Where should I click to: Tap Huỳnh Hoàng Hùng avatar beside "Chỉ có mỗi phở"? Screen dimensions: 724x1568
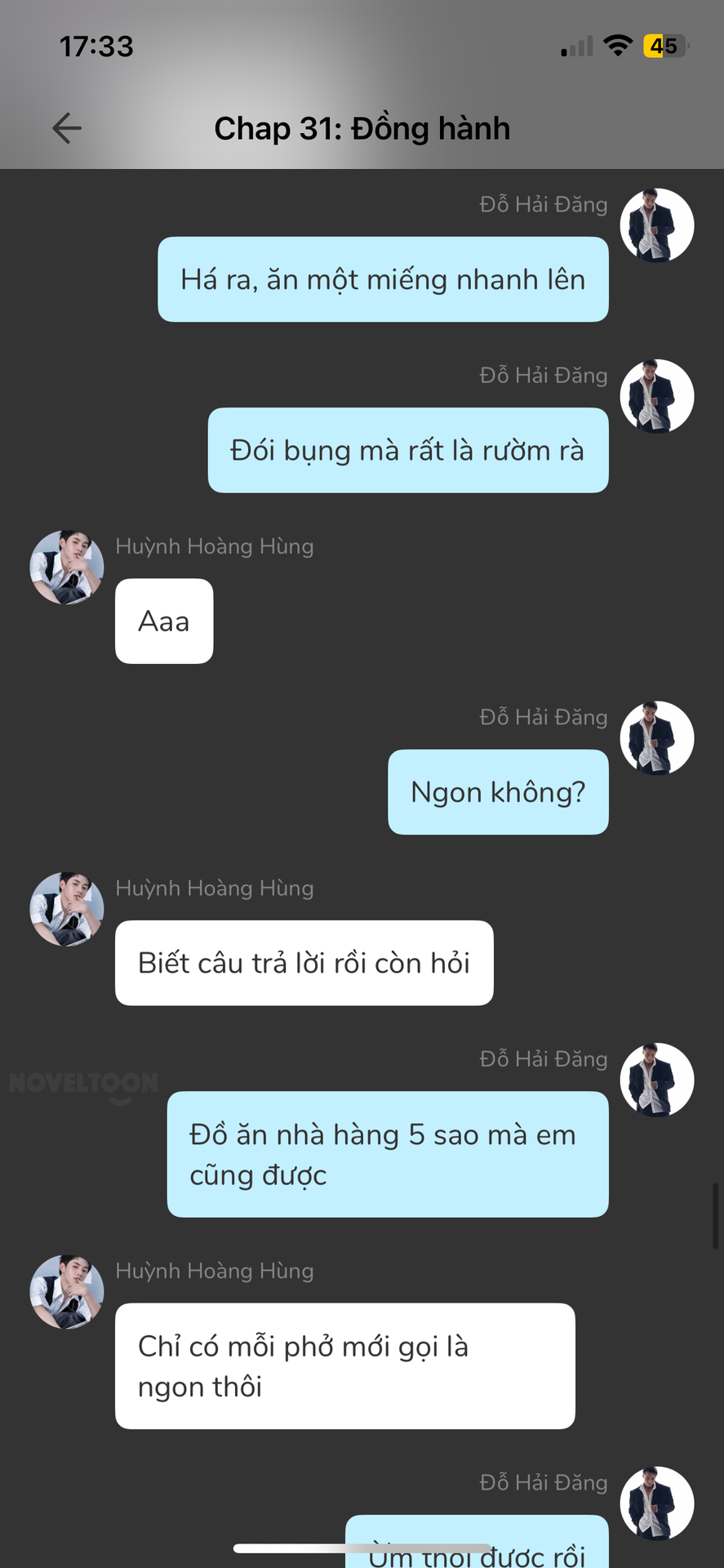coord(67,1292)
